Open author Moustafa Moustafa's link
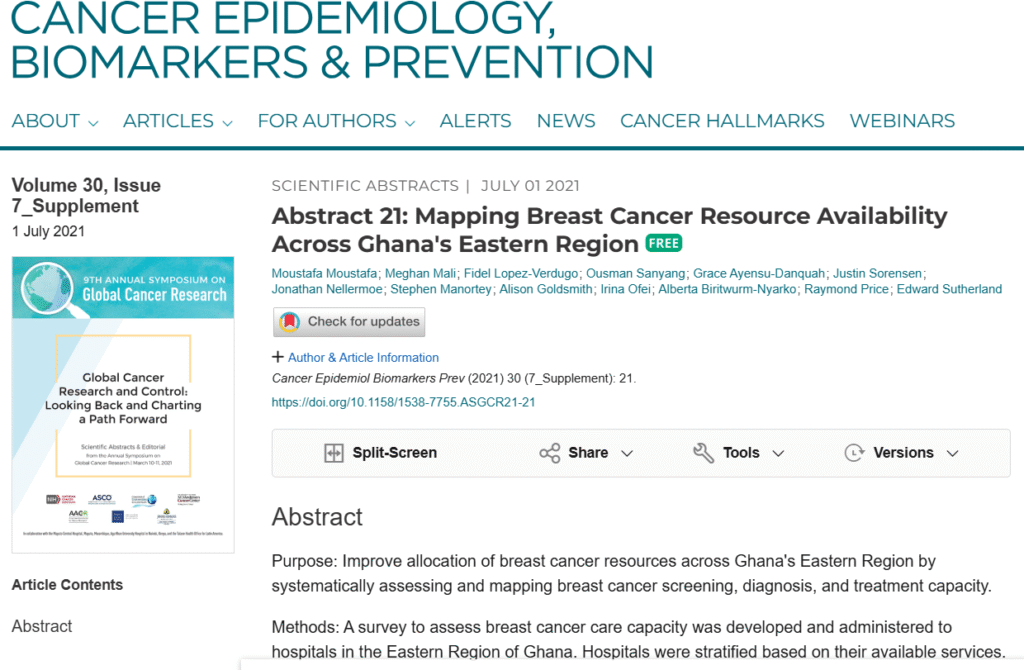Image resolution: width=1024 pixels, height=670 pixels. [x=324, y=274]
